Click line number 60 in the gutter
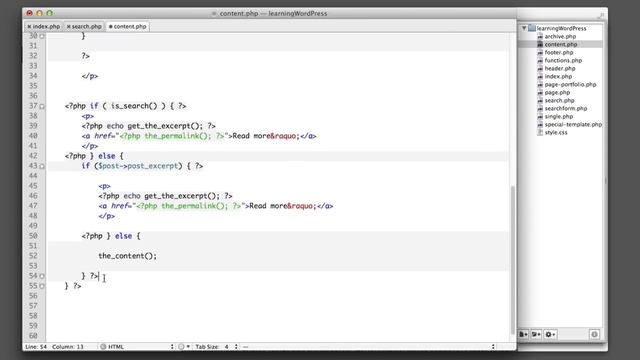The width and height of the screenshot is (640, 360). 33,336
